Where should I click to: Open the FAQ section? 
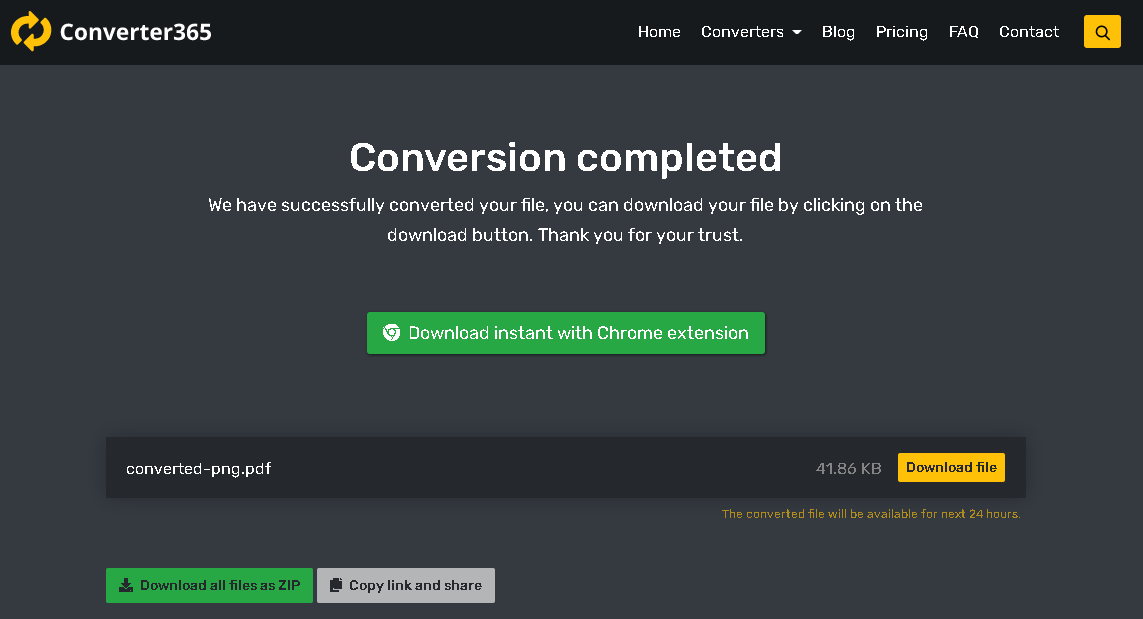[963, 32]
